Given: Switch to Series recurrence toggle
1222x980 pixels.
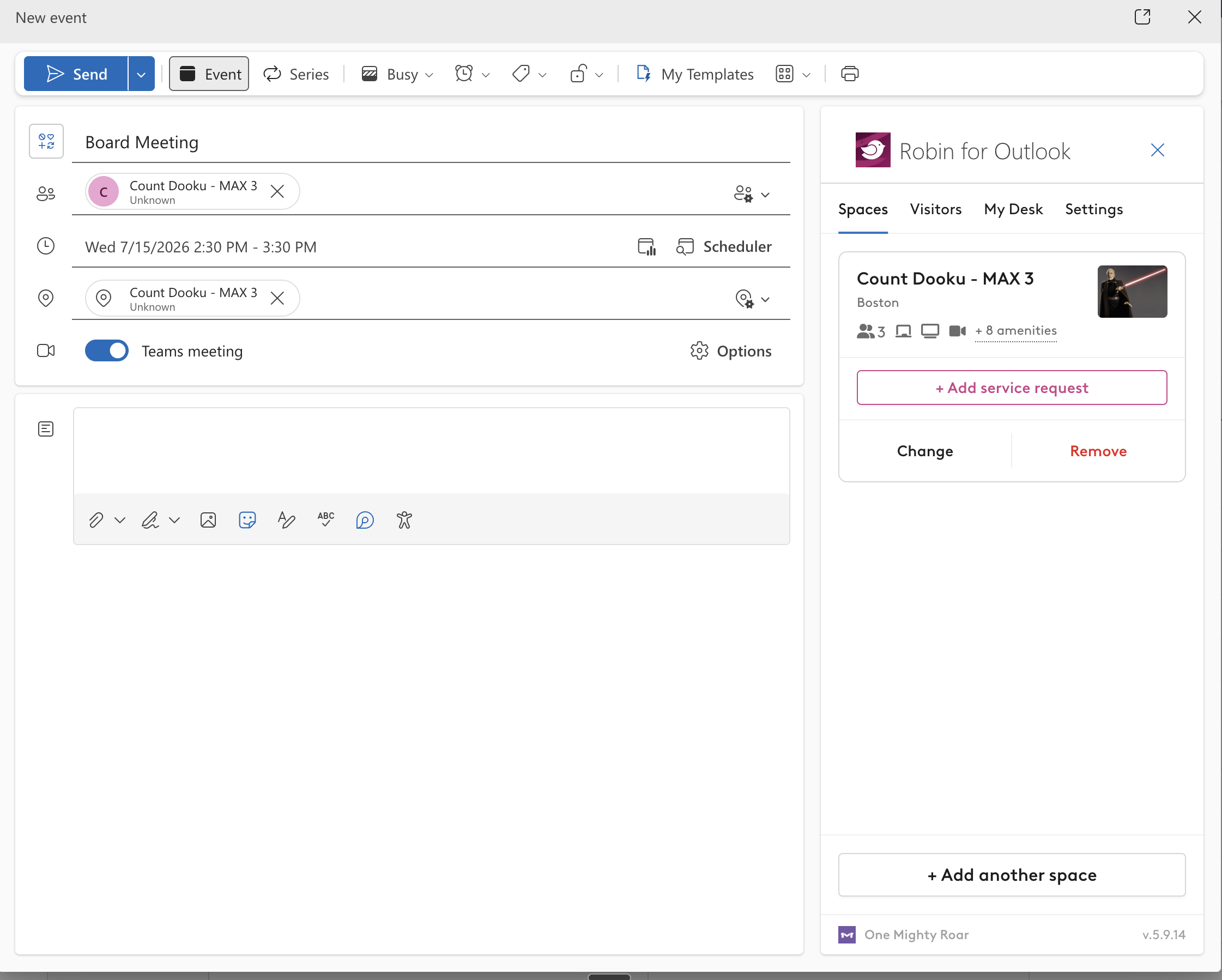Looking at the screenshot, I should [296, 74].
